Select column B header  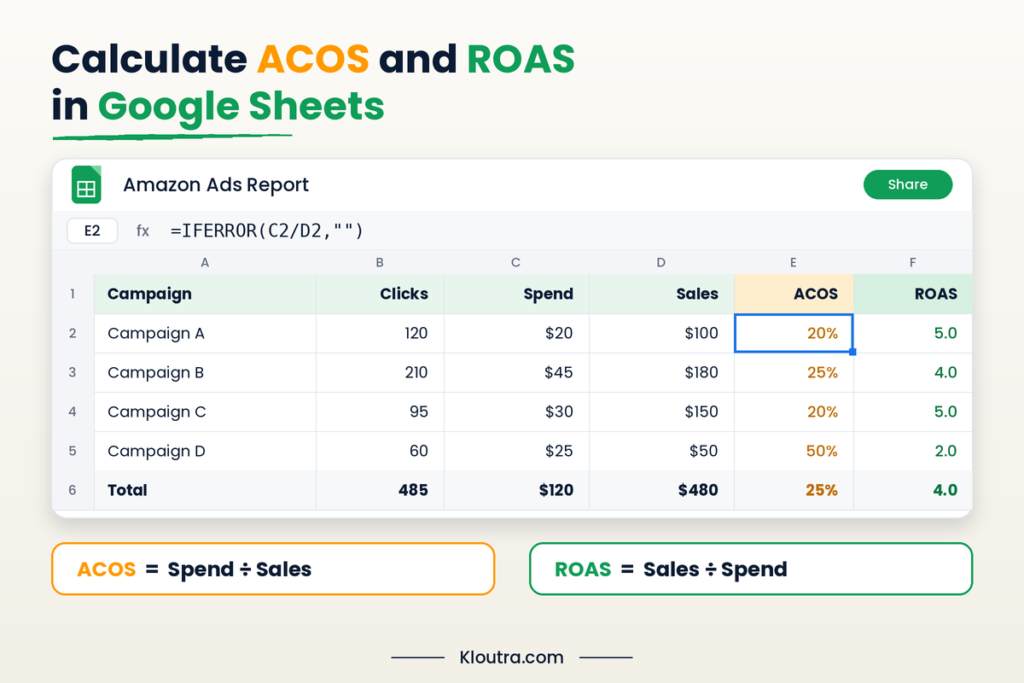(380, 262)
